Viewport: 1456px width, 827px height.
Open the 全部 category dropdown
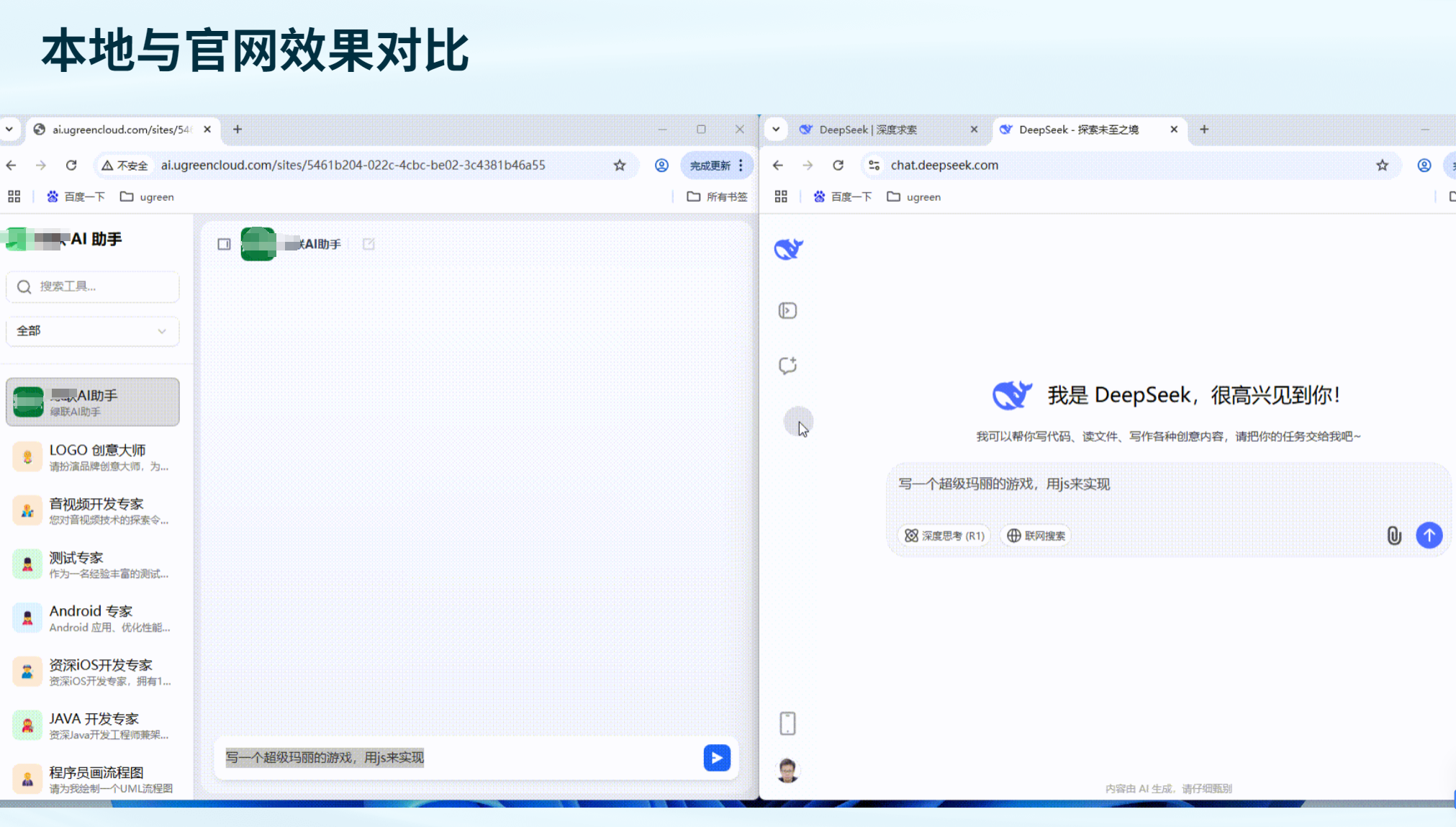tap(92, 331)
